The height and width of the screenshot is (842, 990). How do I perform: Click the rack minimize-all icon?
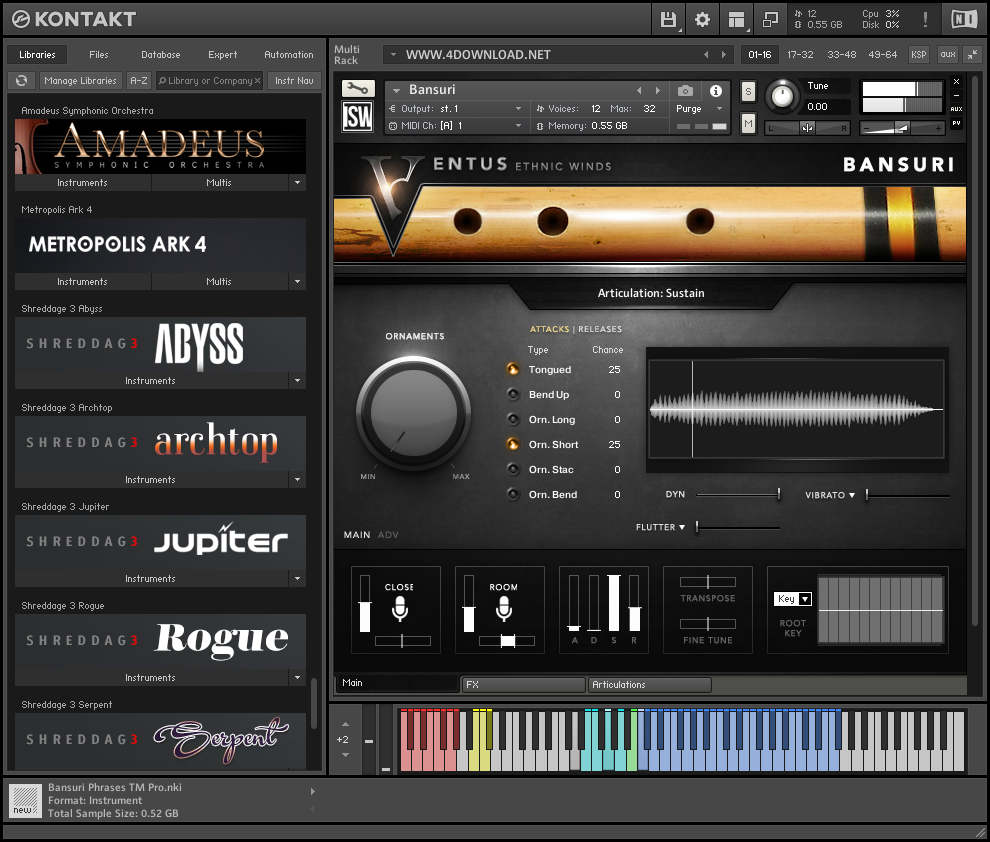point(973,55)
